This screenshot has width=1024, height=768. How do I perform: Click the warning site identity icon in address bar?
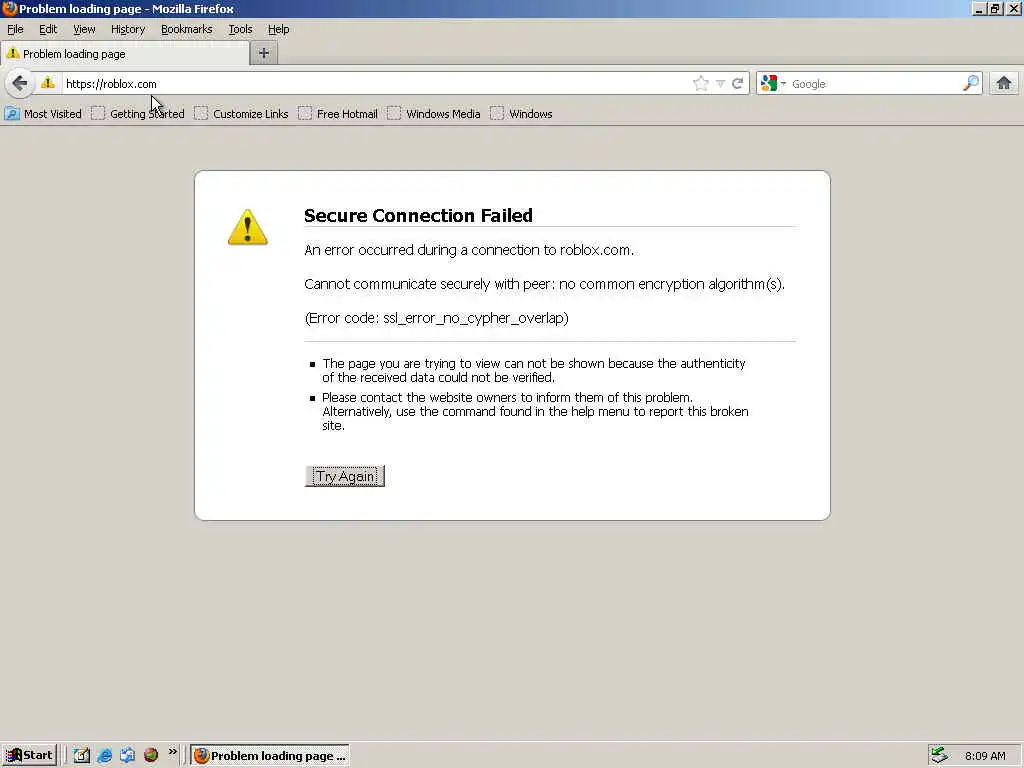48,84
